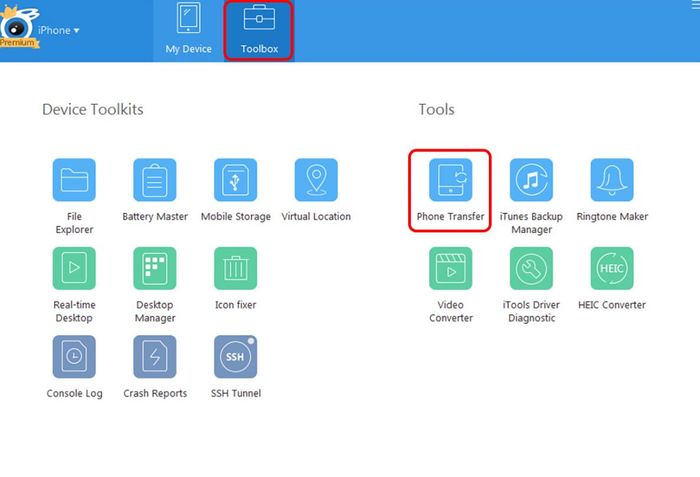Launch the Phone Transfer tool icon

[x=450, y=180]
